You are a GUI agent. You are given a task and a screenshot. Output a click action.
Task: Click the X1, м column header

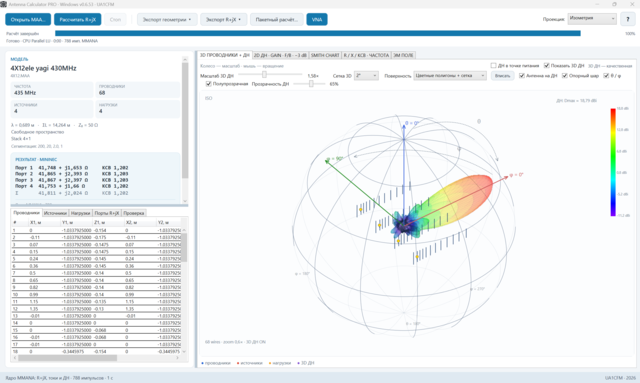[x=44, y=223]
